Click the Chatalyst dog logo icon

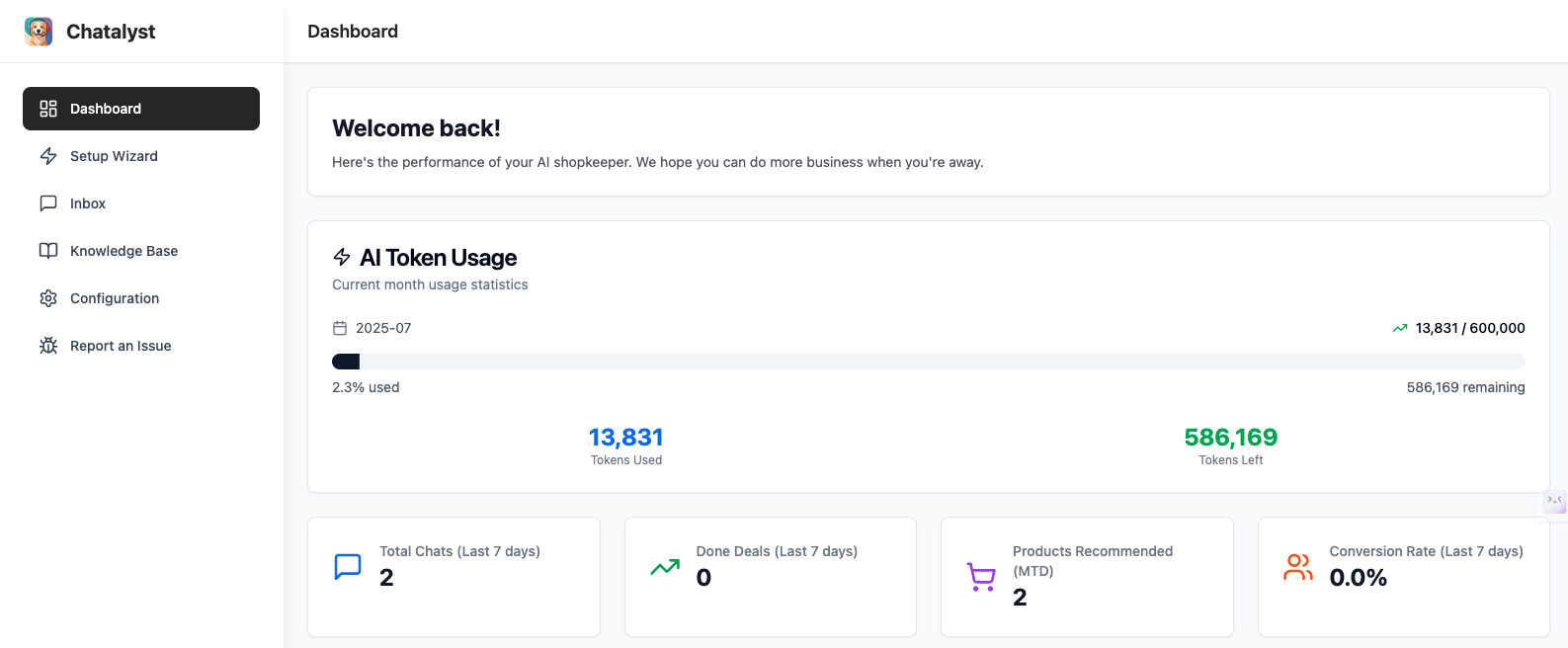39,32
